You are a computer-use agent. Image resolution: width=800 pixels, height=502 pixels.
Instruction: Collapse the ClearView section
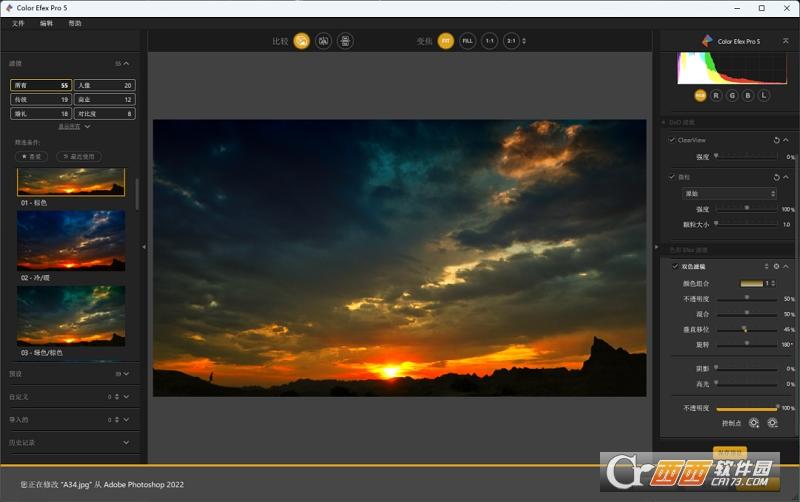tap(786, 140)
